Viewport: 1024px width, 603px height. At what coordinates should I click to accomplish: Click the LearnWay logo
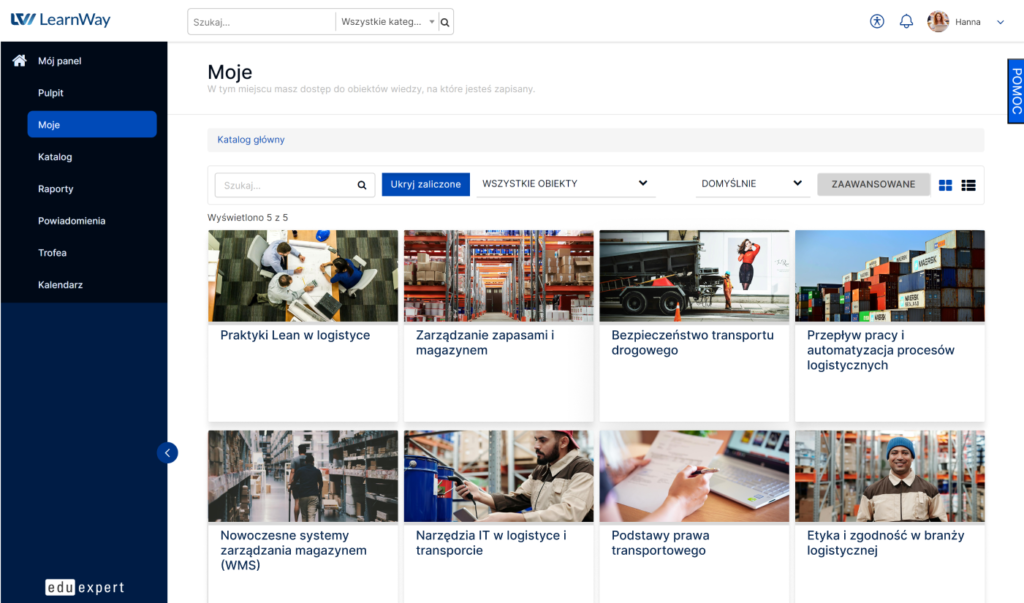point(60,20)
